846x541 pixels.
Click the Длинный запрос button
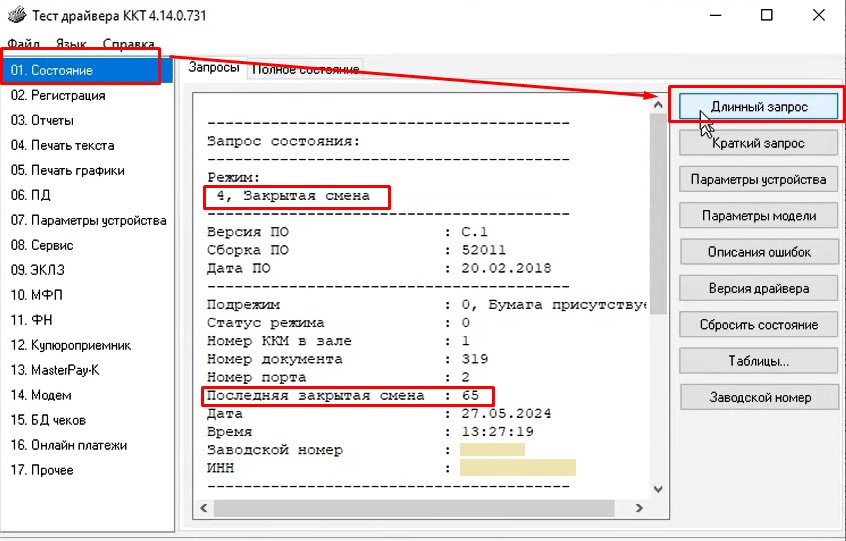tap(758, 106)
